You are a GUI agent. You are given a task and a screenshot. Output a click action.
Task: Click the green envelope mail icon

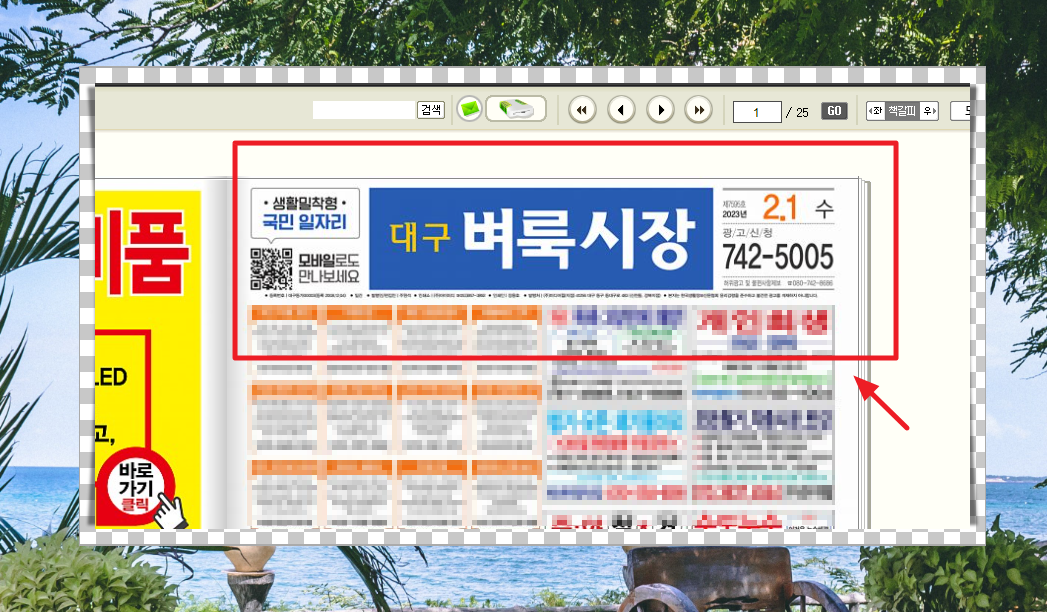click(x=469, y=109)
